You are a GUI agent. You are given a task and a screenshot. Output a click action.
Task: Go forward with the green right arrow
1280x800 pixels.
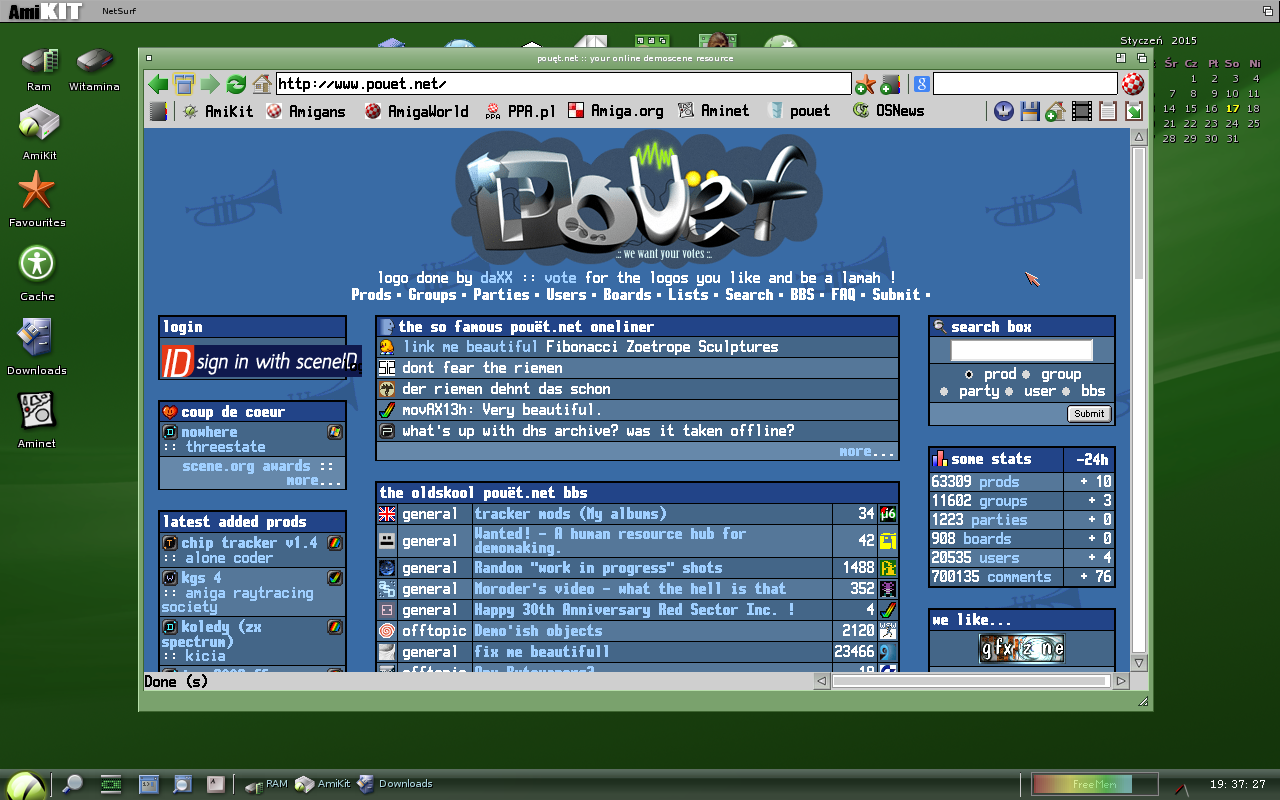(210, 84)
